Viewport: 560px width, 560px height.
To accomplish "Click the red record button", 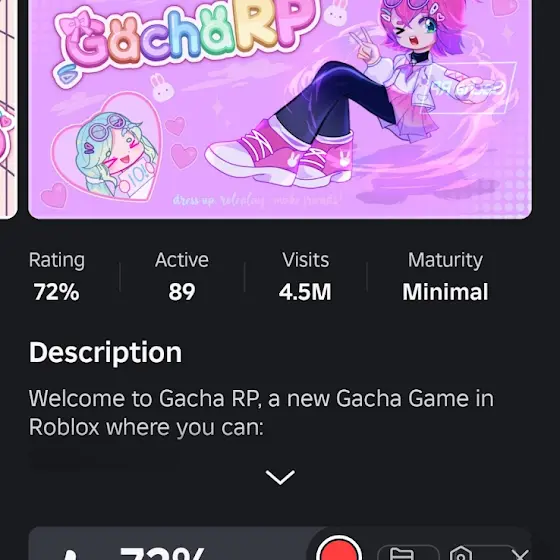I will (x=339, y=549).
